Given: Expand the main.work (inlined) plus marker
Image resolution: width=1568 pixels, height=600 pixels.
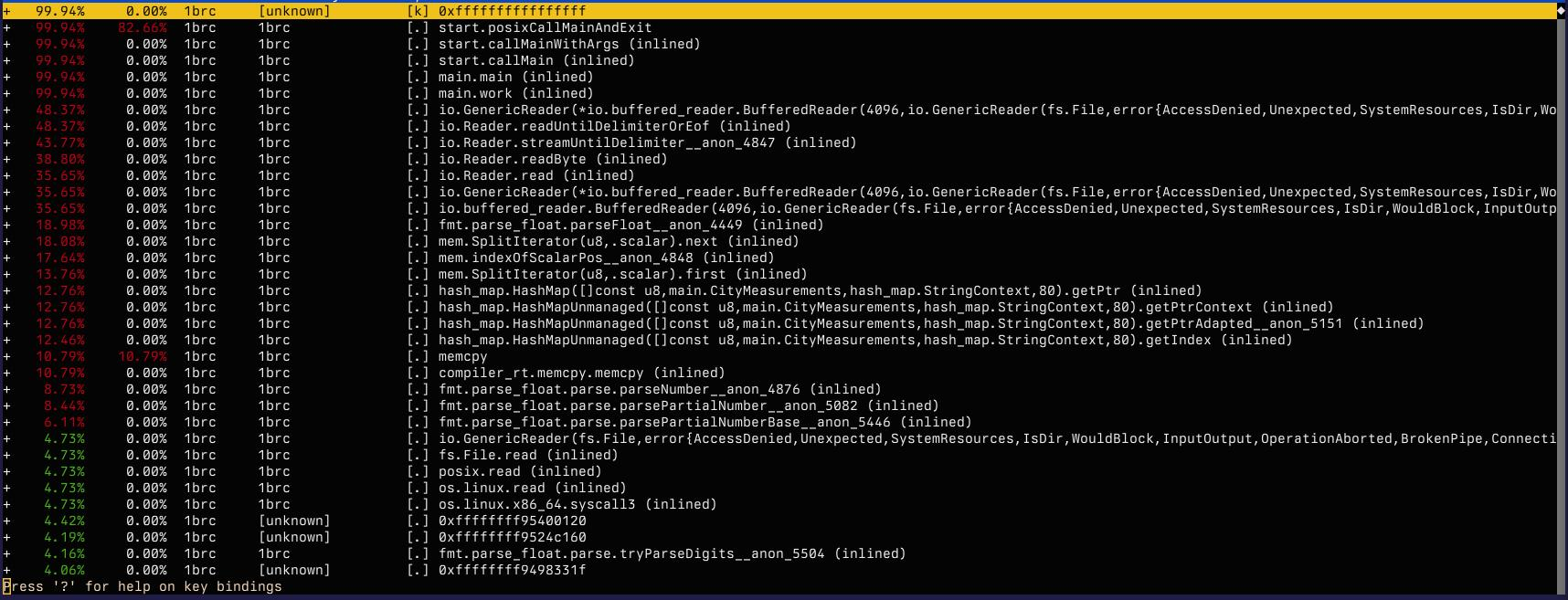Looking at the screenshot, I should pyautogui.click(x=6, y=93).
